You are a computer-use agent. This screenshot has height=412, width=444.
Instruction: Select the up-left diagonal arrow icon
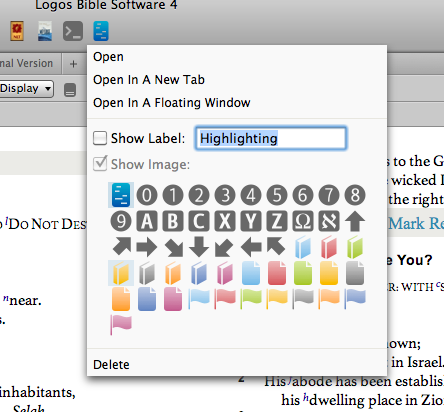[x=276, y=246]
